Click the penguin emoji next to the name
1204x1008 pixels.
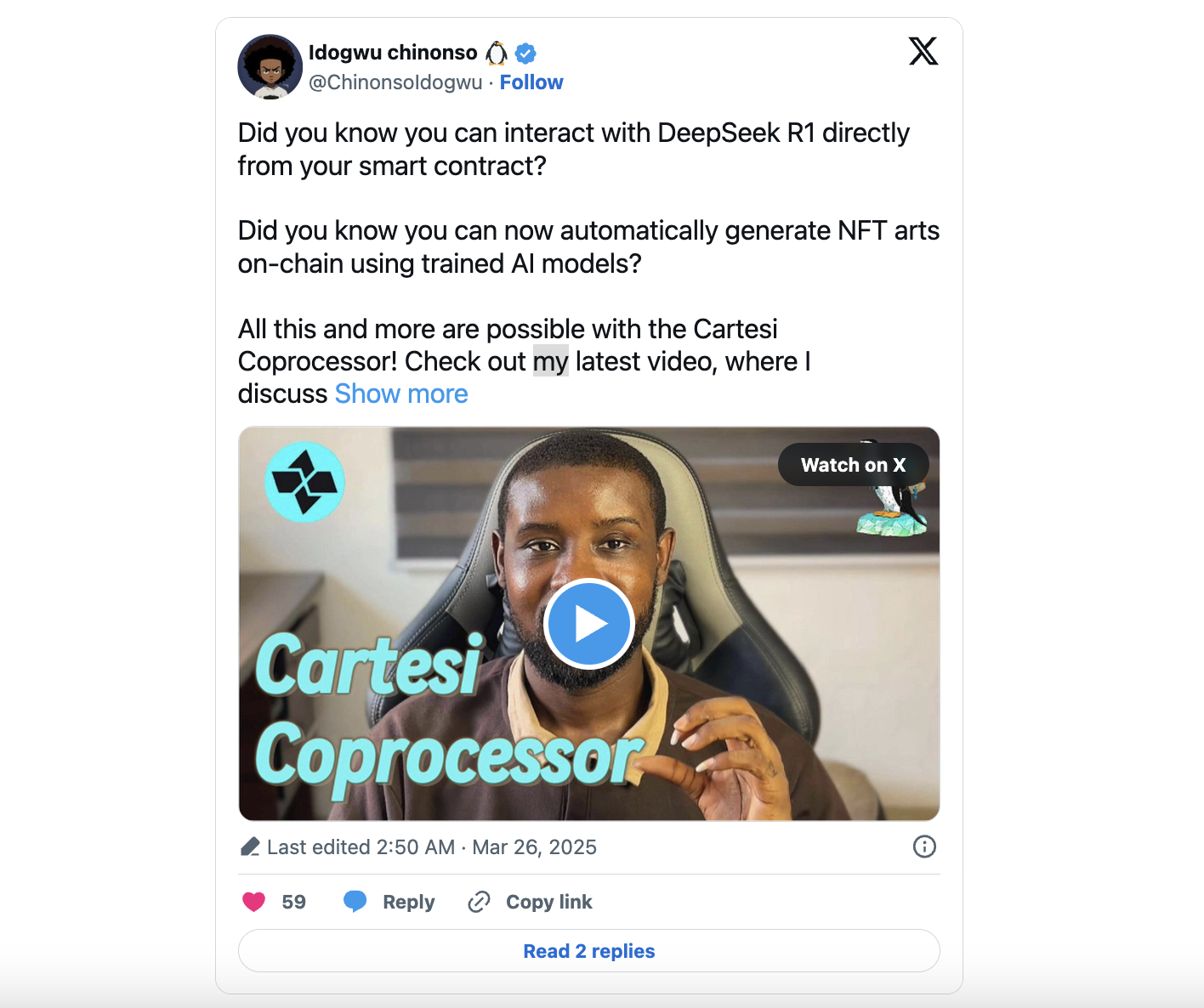tap(497, 53)
